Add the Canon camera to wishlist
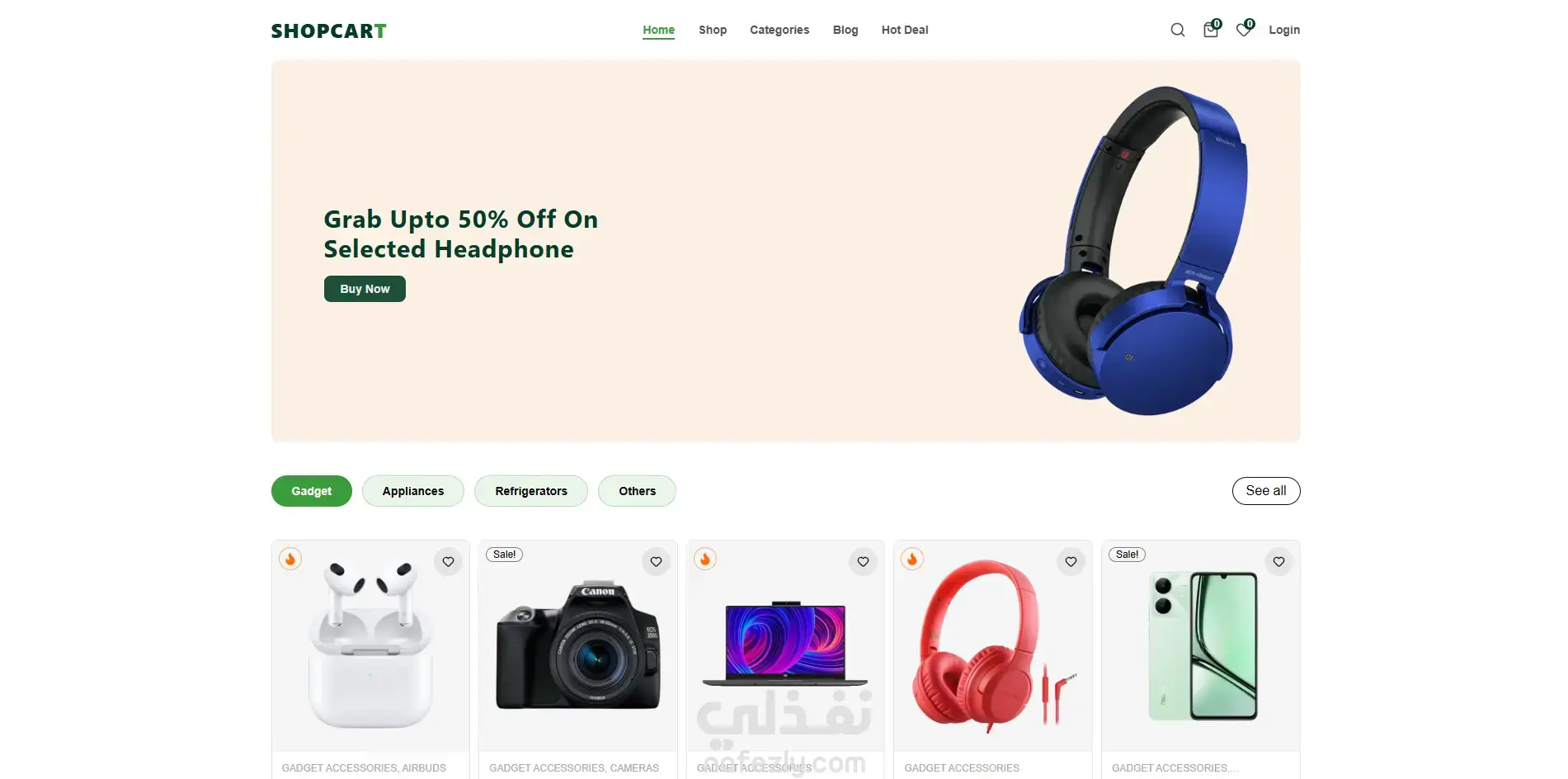 click(656, 562)
